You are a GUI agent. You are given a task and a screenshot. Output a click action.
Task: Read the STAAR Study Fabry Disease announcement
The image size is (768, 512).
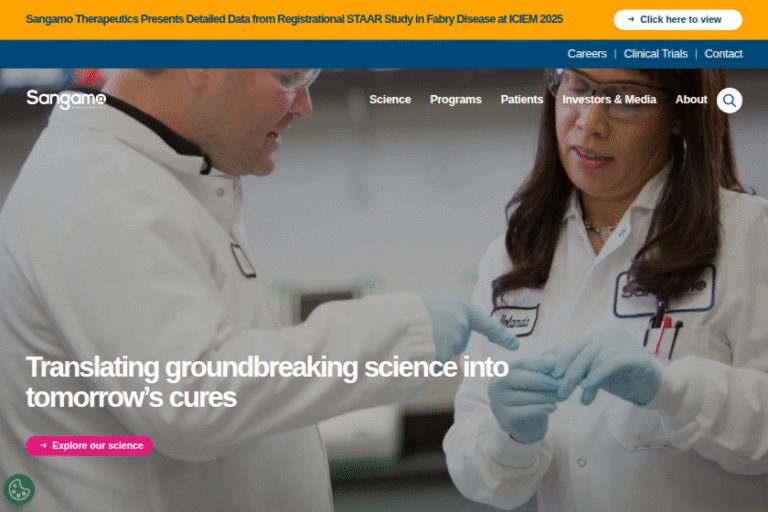coord(294,19)
